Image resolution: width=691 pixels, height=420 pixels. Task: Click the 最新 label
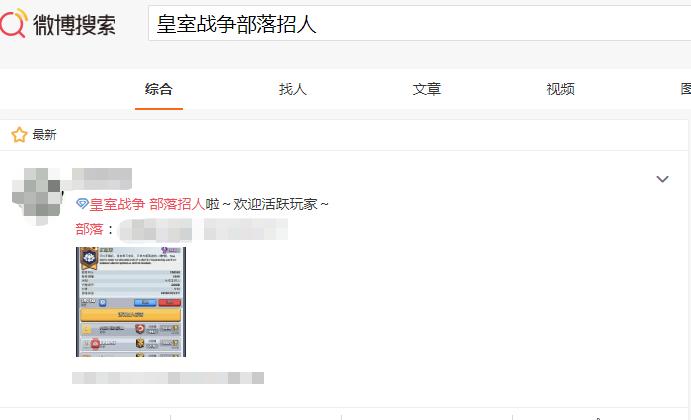tap(45, 134)
